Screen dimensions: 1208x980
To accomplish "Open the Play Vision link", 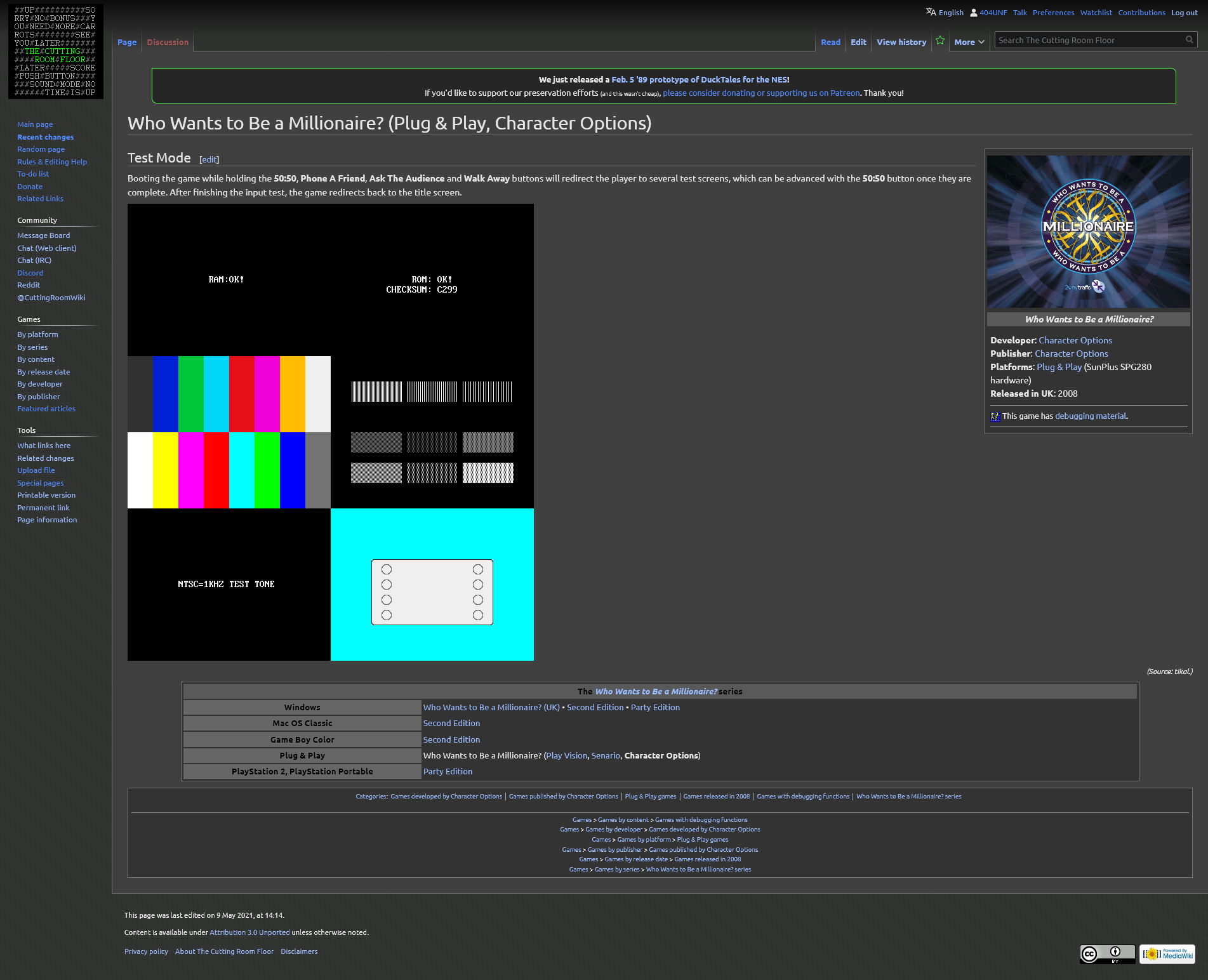I will point(567,755).
